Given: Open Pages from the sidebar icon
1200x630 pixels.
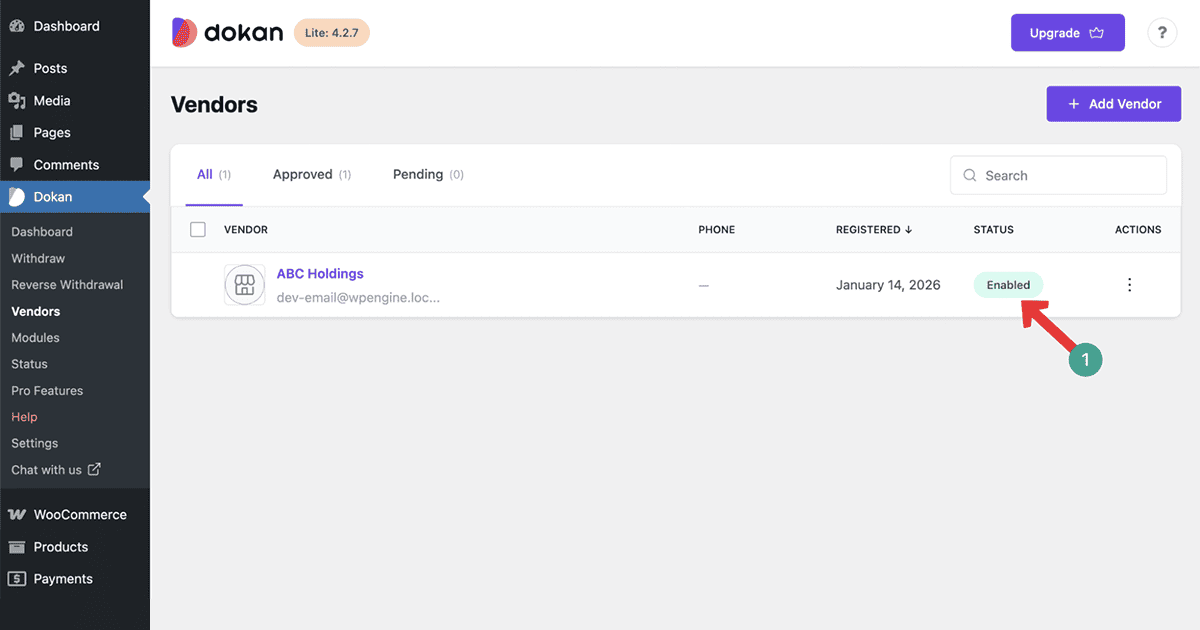Looking at the screenshot, I should [x=18, y=132].
